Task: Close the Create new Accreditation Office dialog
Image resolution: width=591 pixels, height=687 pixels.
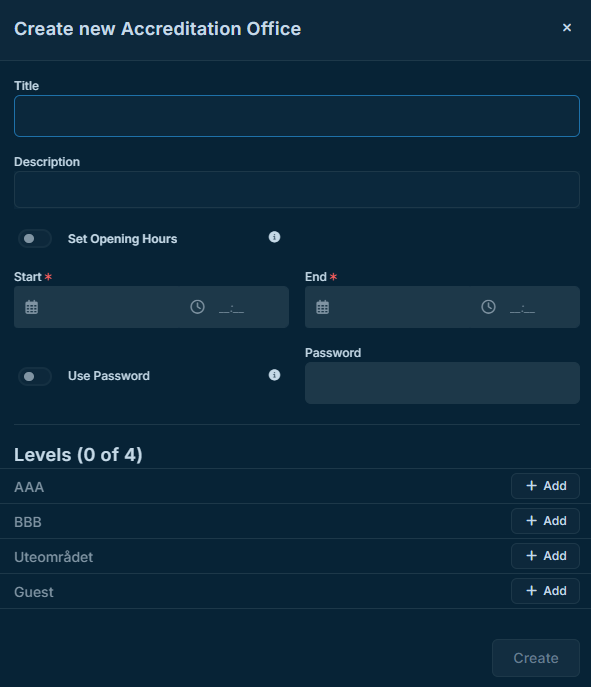Action: pos(567,28)
